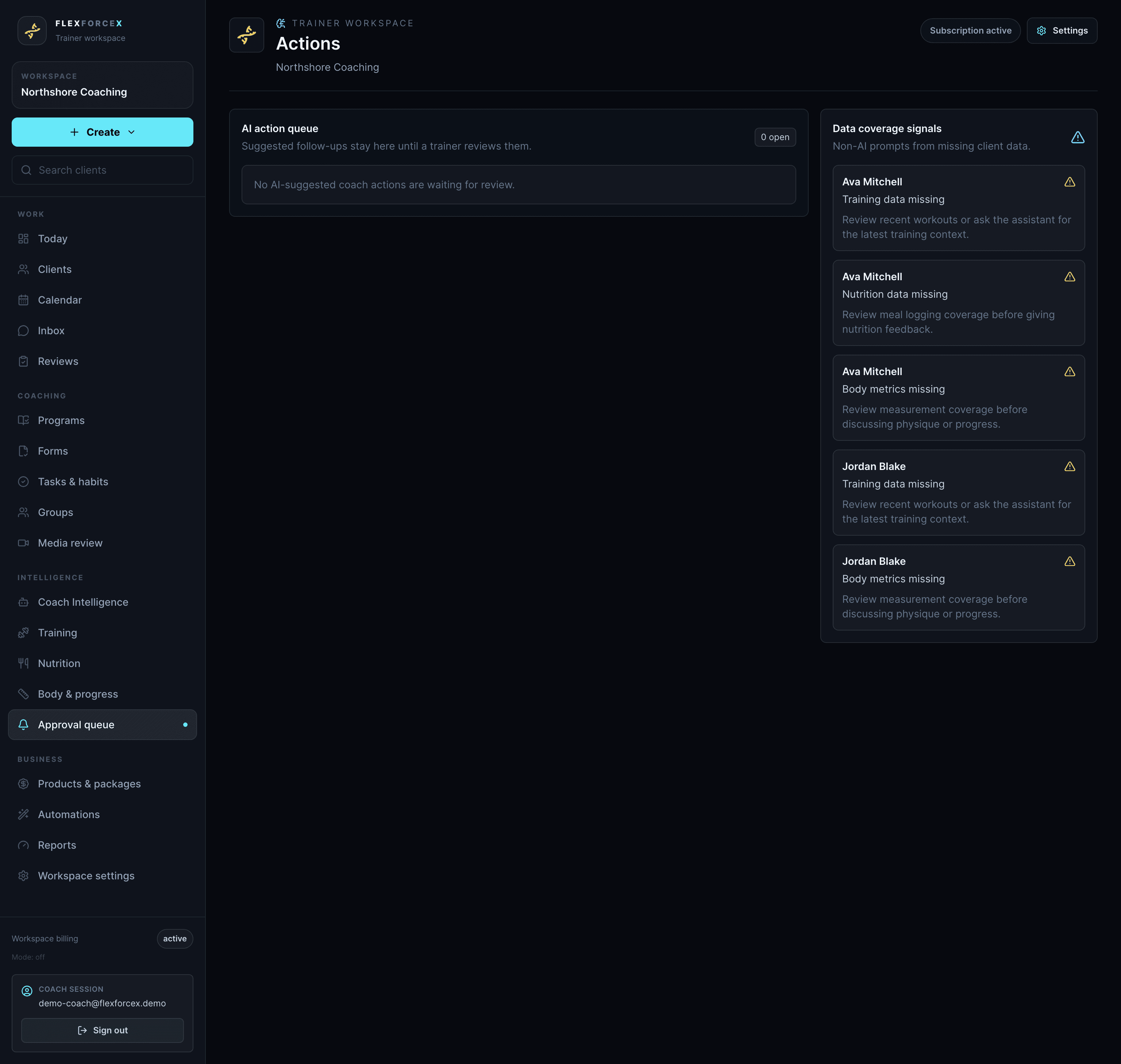1121x1064 pixels.
Task: Click the search magnifier icon
Action: (x=26, y=170)
